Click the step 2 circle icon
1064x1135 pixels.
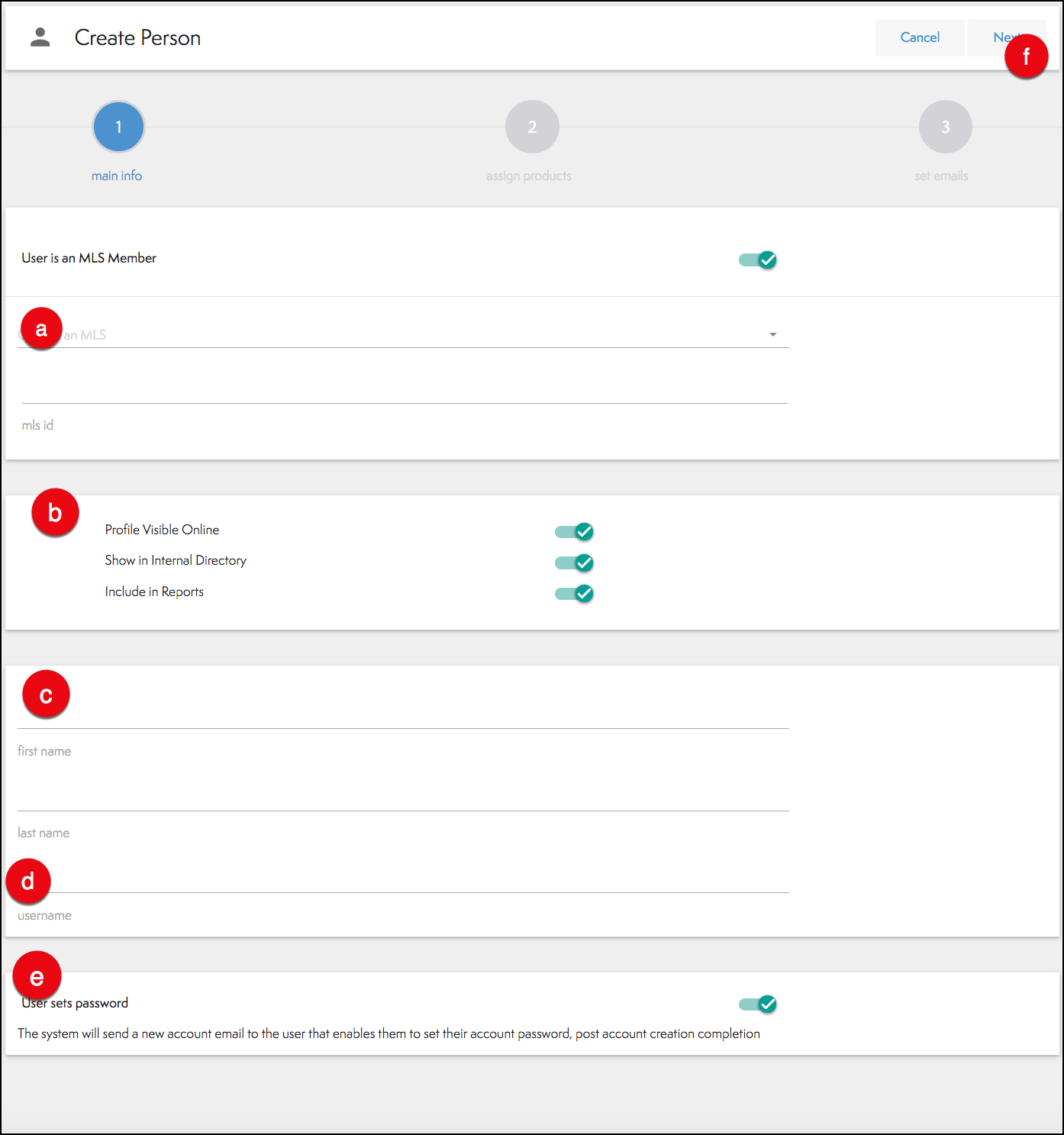point(532,127)
